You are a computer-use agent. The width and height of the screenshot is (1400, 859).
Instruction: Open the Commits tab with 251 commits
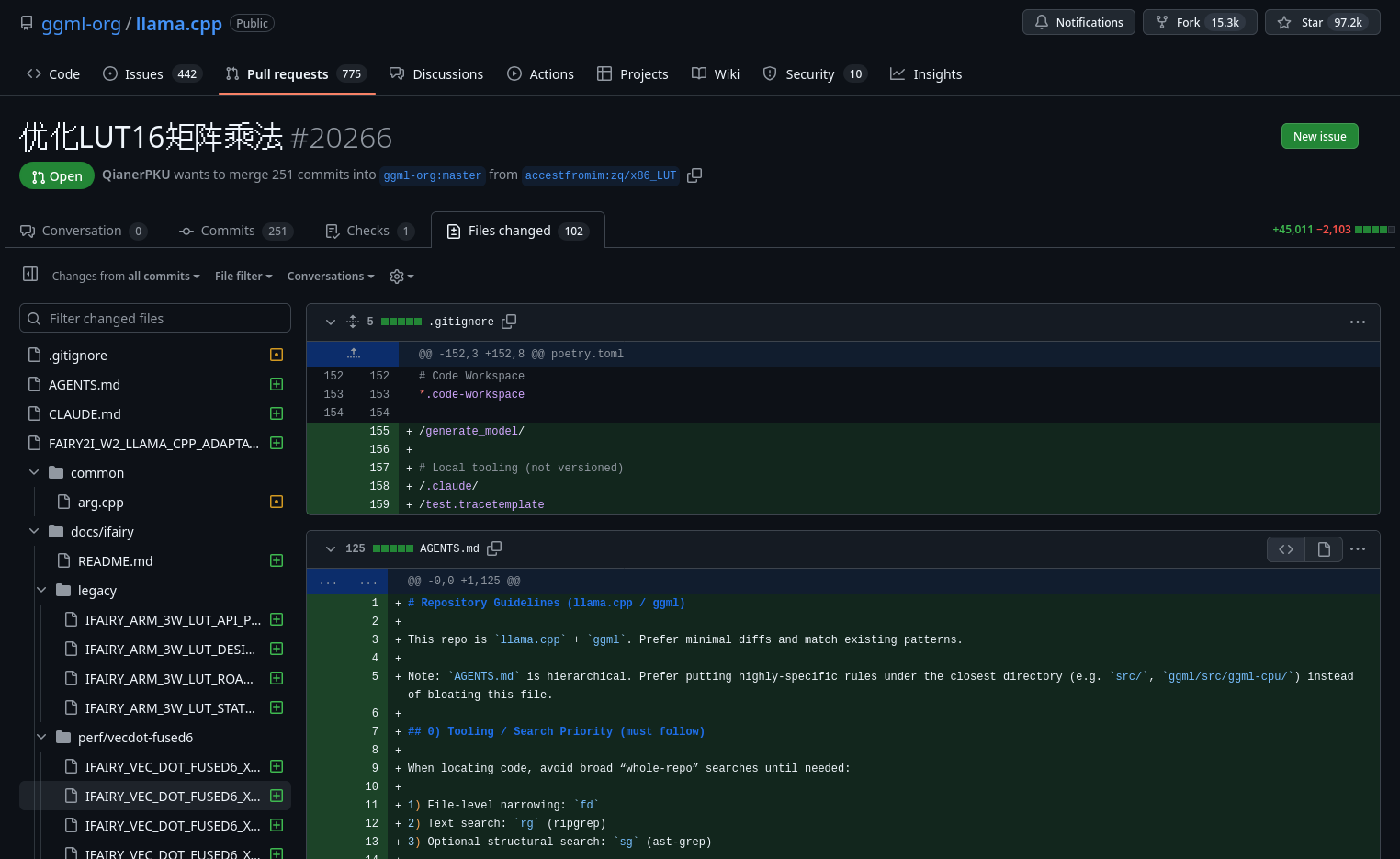236,231
